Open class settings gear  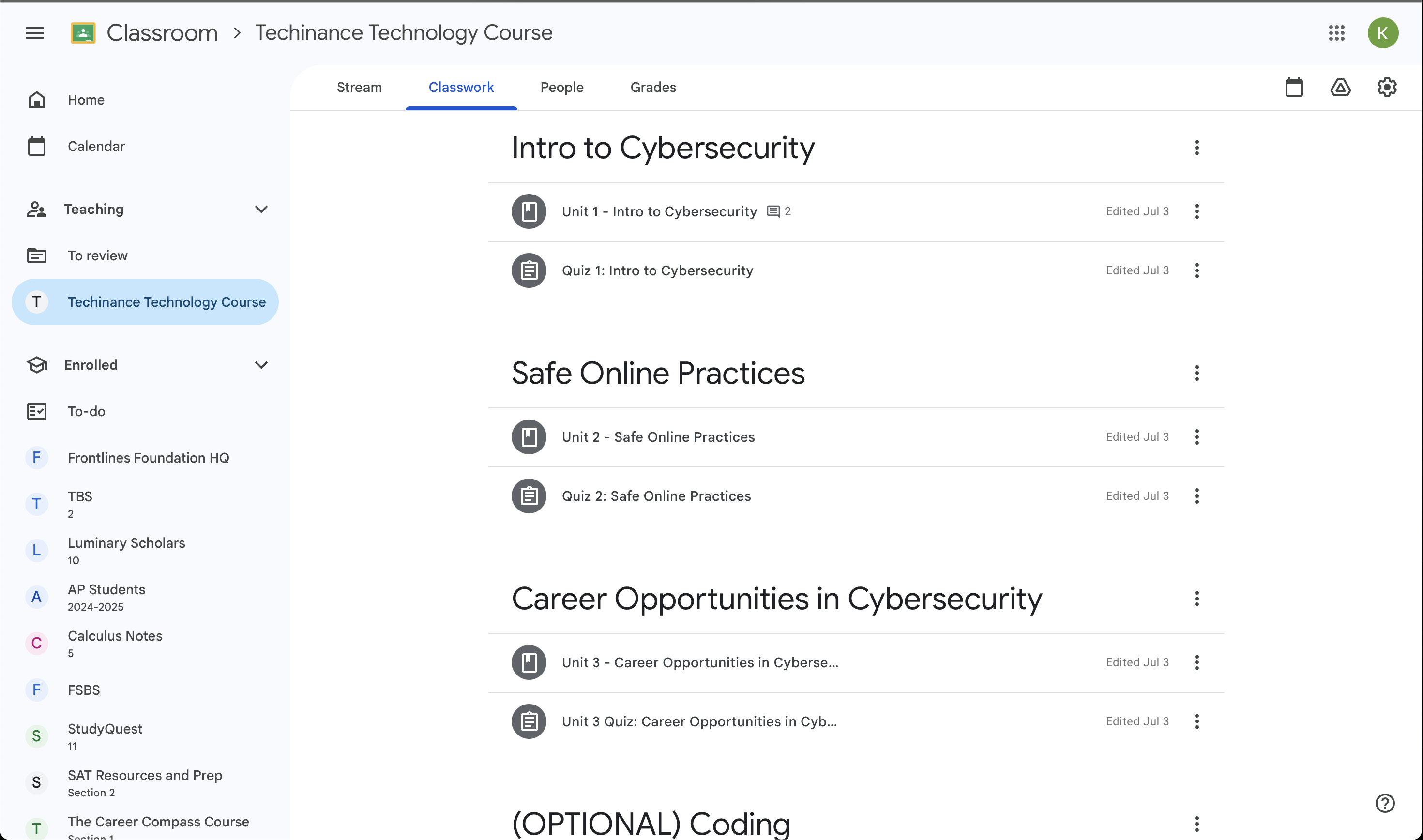1387,87
